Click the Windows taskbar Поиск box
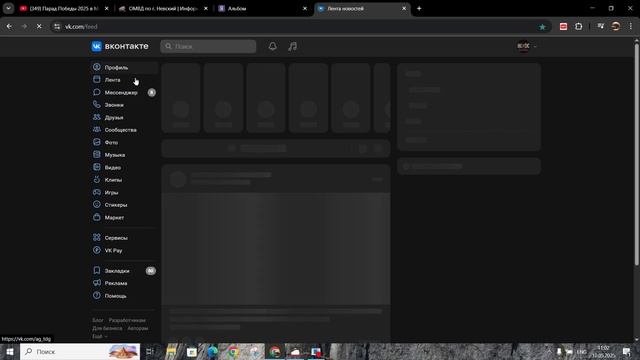 [80, 351]
